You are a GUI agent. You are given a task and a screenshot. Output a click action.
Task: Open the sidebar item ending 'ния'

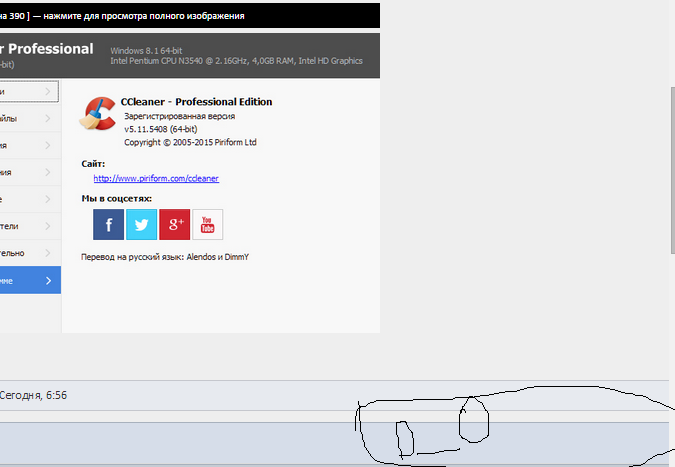click(30, 172)
